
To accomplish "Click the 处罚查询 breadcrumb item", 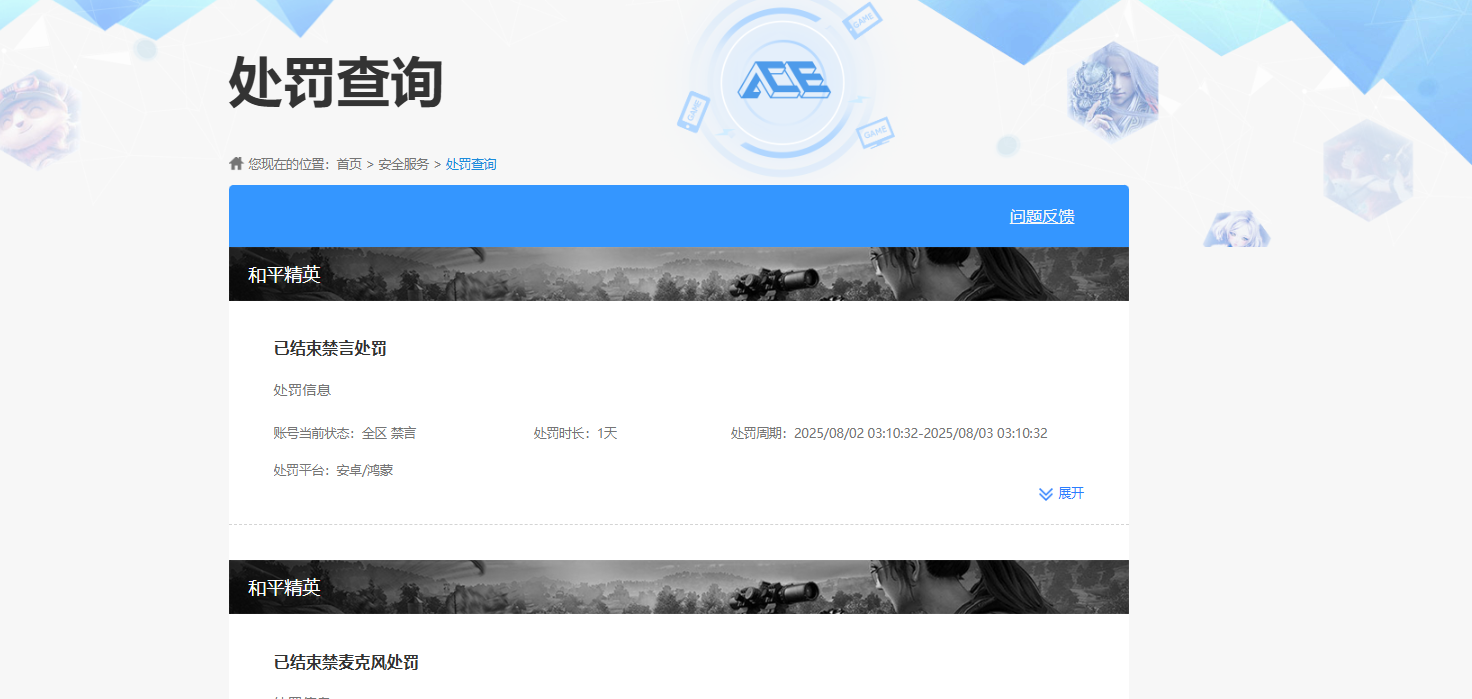I will point(471,164).
